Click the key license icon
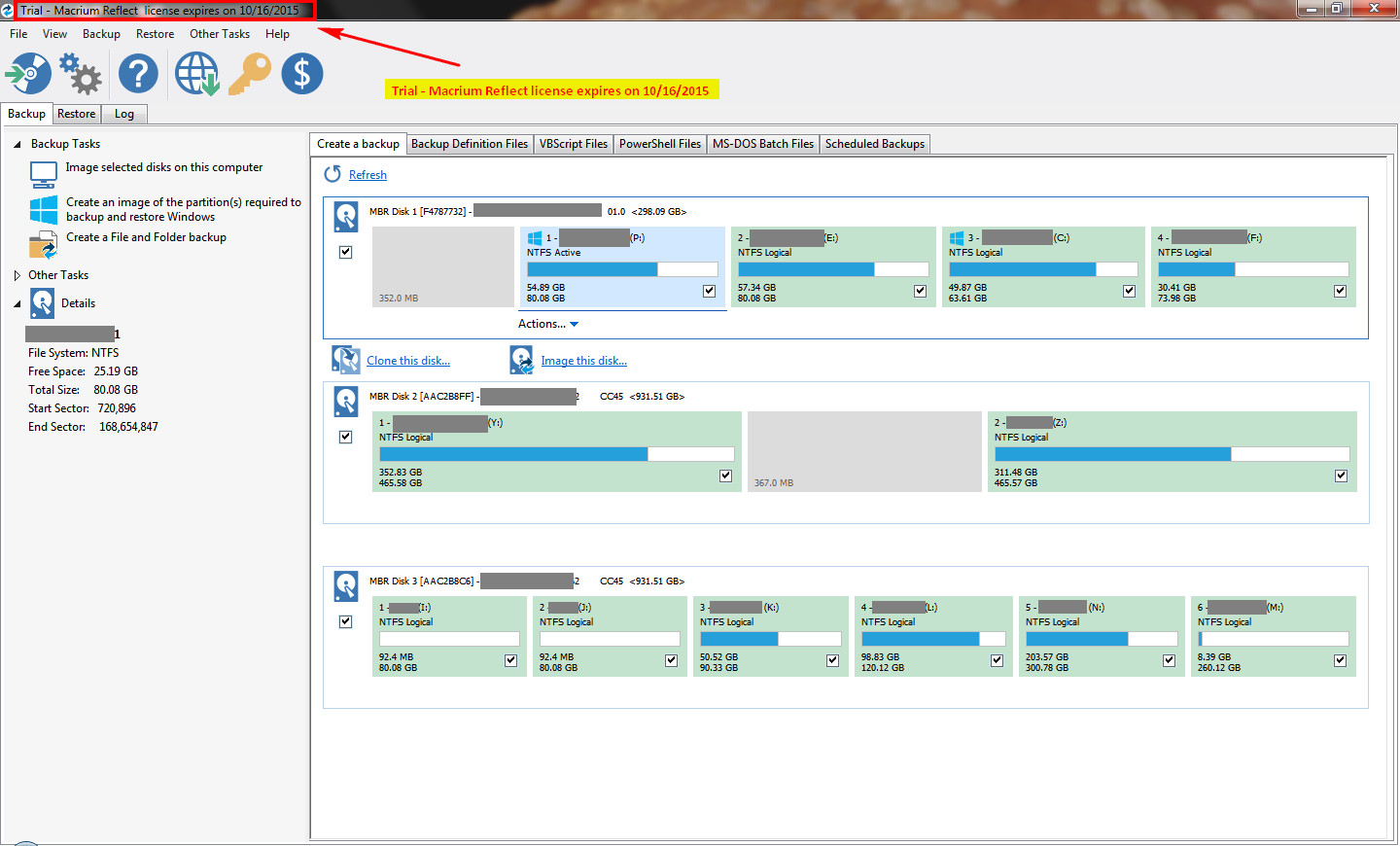Image resolution: width=1400 pixels, height=846 pixels. click(x=250, y=74)
